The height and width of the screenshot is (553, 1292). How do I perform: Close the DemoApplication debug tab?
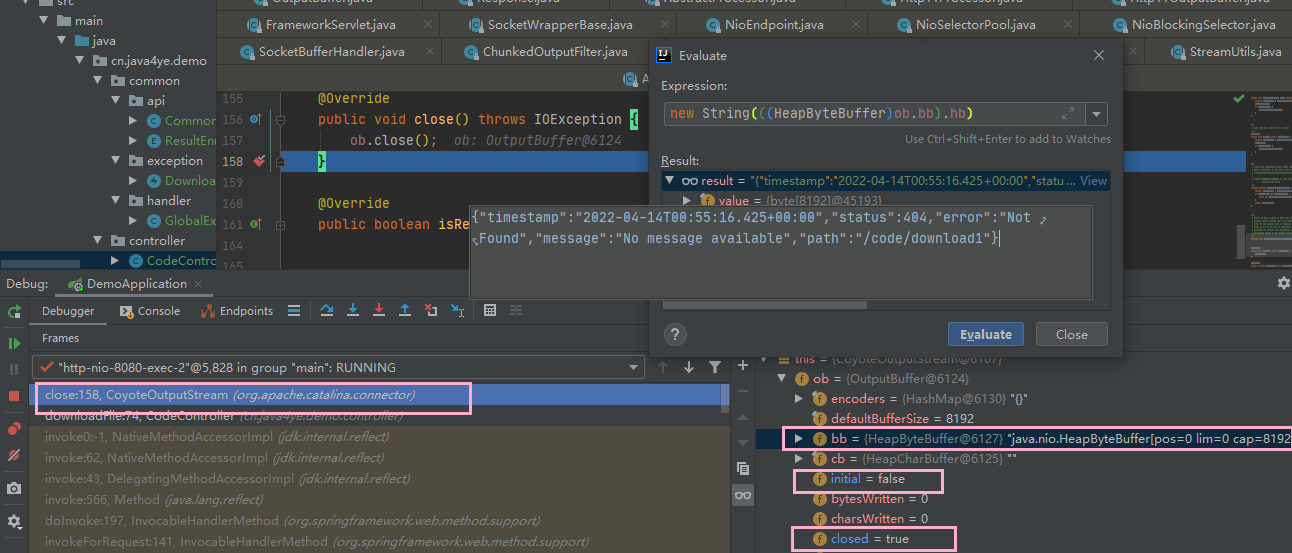pos(197,284)
